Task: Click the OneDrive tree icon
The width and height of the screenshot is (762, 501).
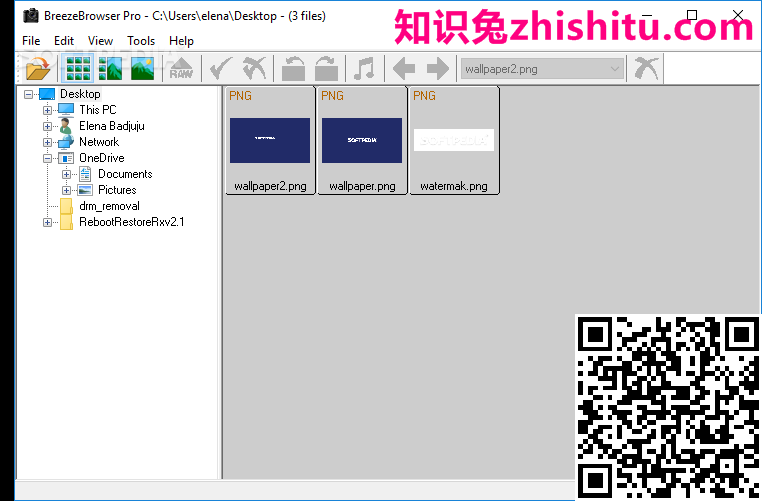Action: [66, 158]
